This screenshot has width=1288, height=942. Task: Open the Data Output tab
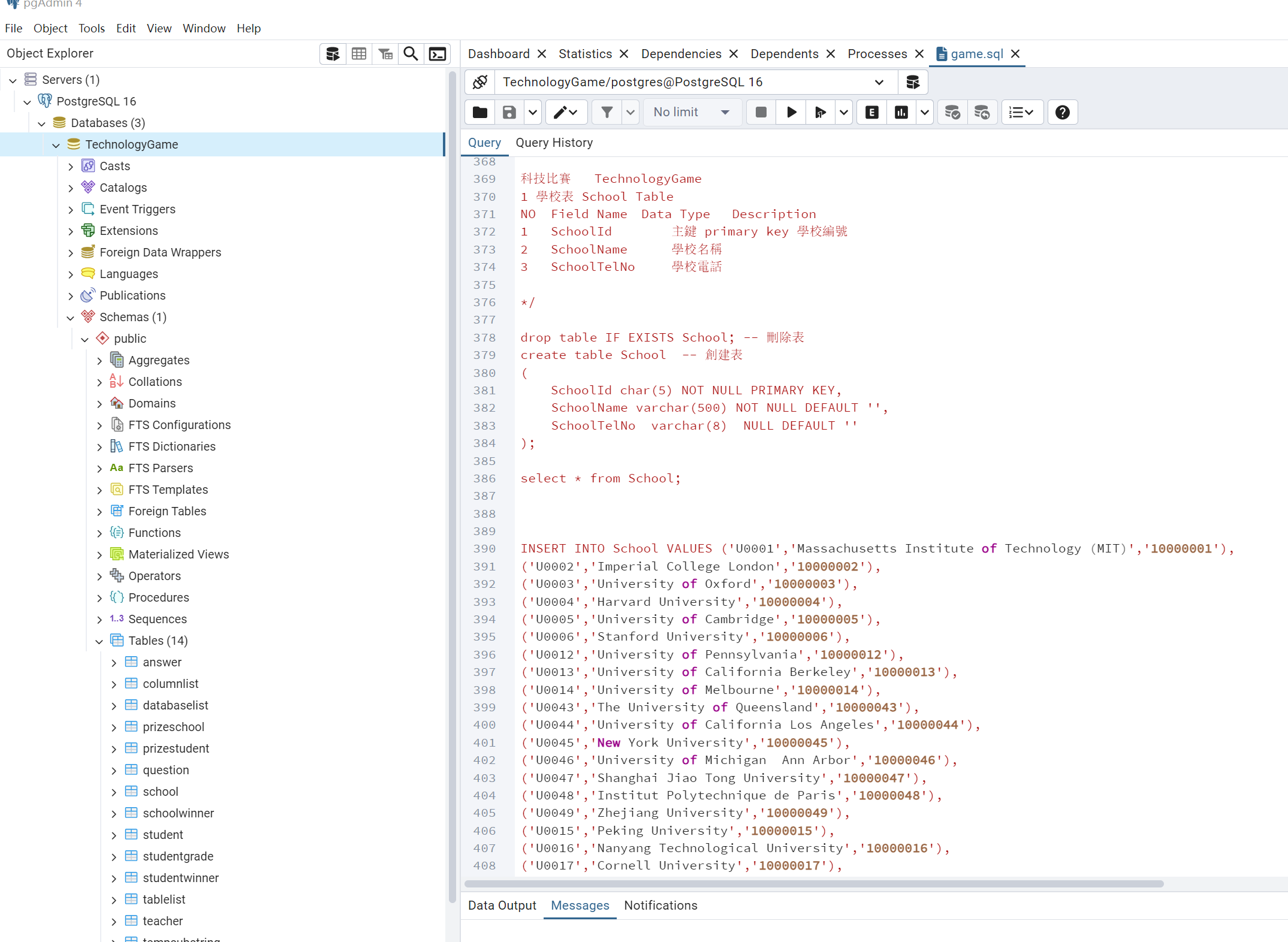(x=502, y=905)
